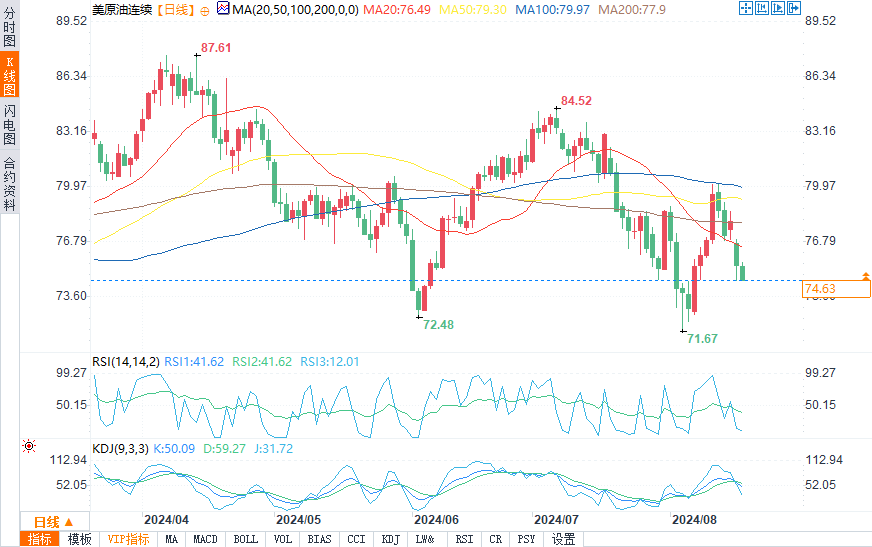Image resolution: width=872 pixels, height=547 pixels.
Task: Click the MA(20,50,100,200,0,0) parameter label
Action: point(295,9)
